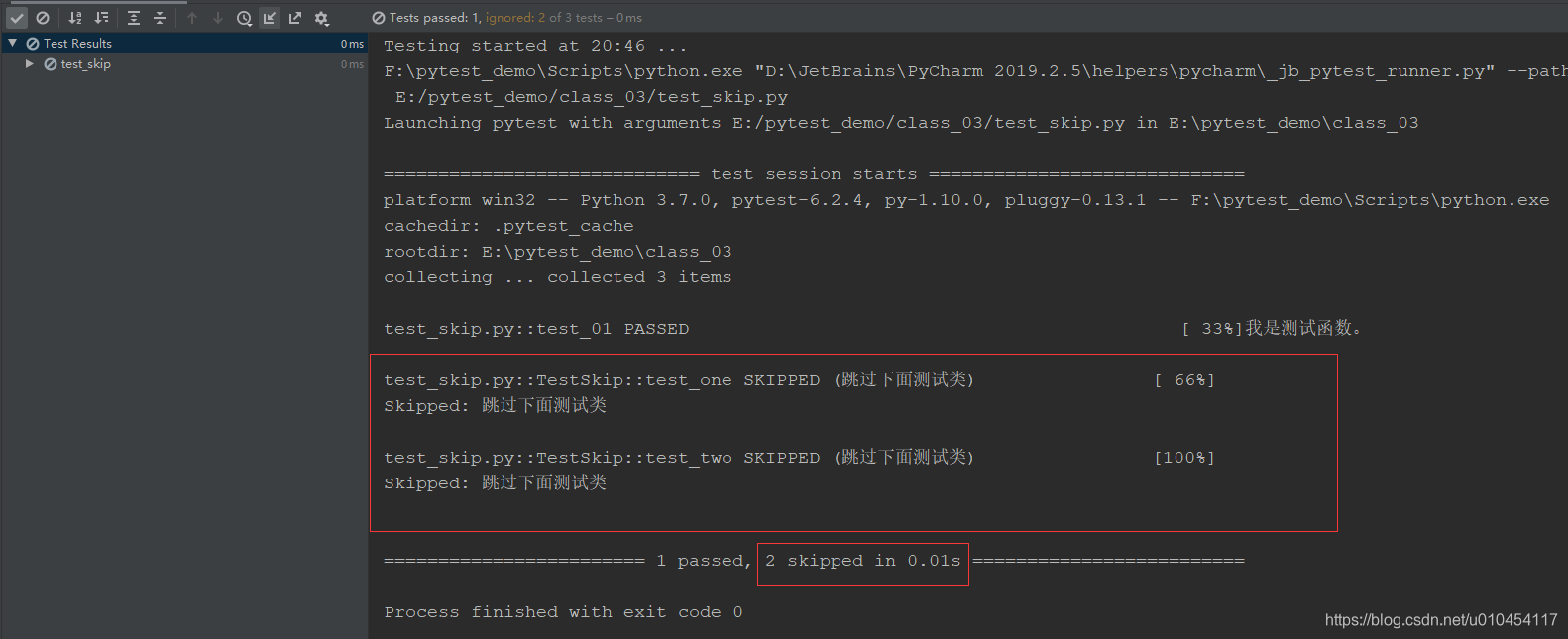This screenshot has width=1568, height=639.
Task: Click the Export Test Results icon
Action: click(294, 17)
